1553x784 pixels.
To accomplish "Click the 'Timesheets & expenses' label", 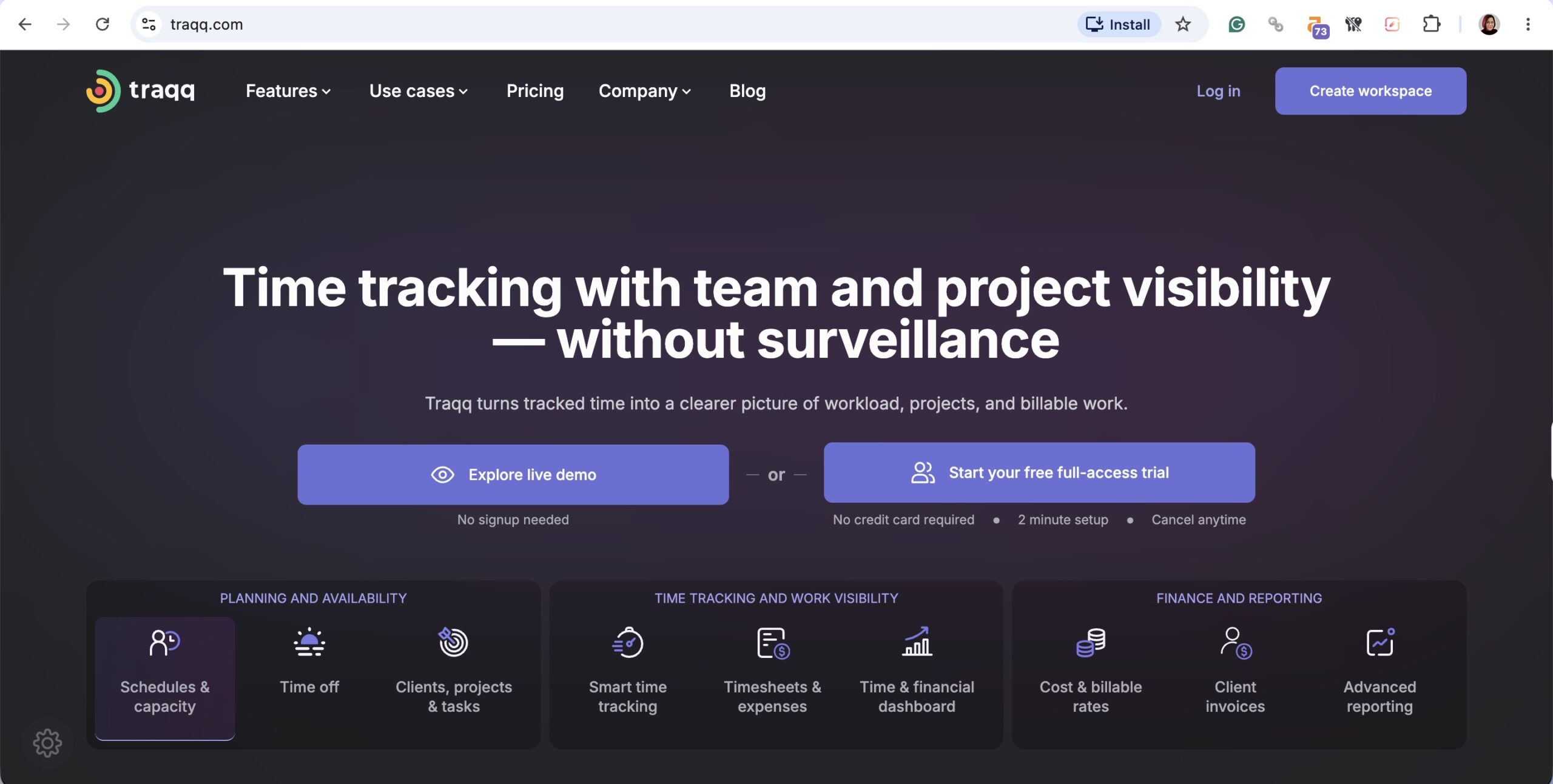I will coord(772,697).
